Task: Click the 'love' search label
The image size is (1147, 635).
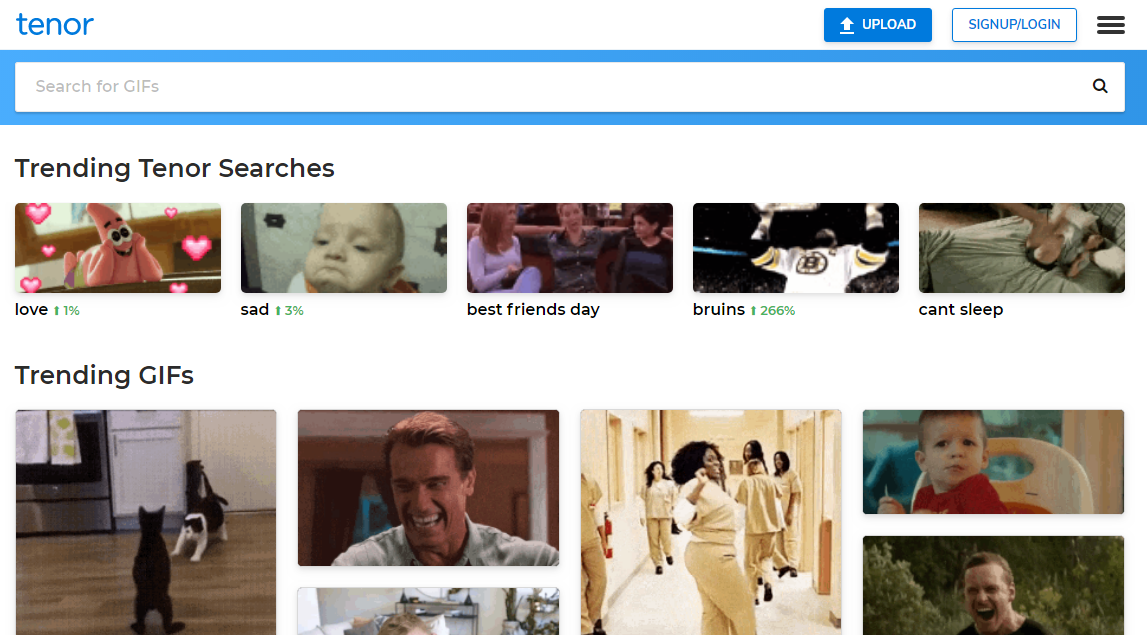Action: (31, 309)
